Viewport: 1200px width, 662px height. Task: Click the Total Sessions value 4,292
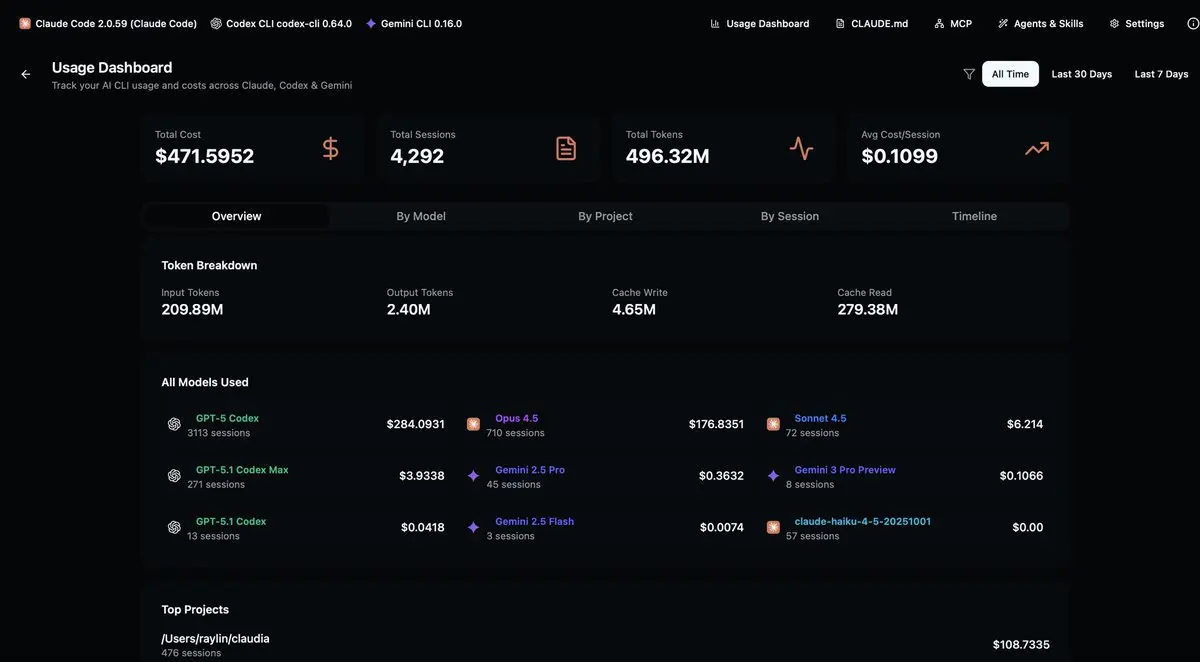tap(417, 156)
